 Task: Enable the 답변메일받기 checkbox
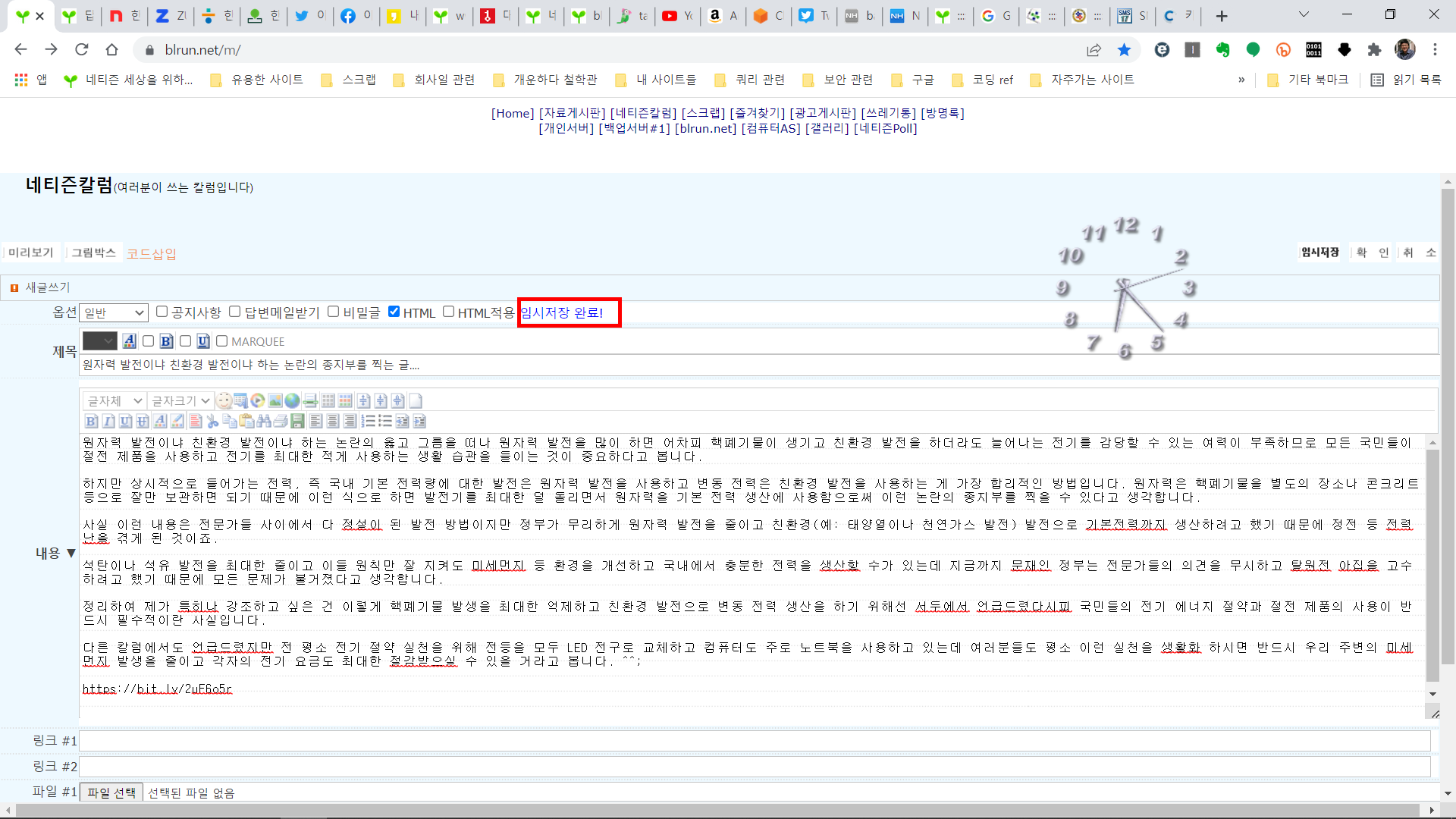(x=234, y=312)
